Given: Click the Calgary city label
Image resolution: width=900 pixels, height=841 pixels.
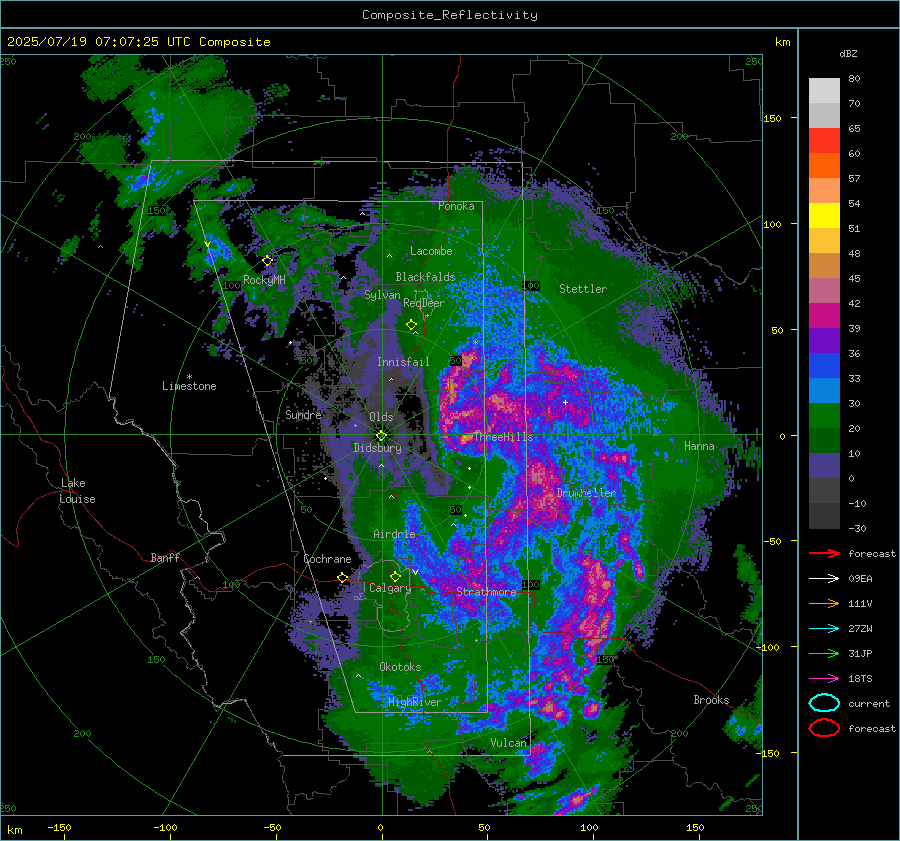Looking at the screenshot, I should click(x=390, y=588).
